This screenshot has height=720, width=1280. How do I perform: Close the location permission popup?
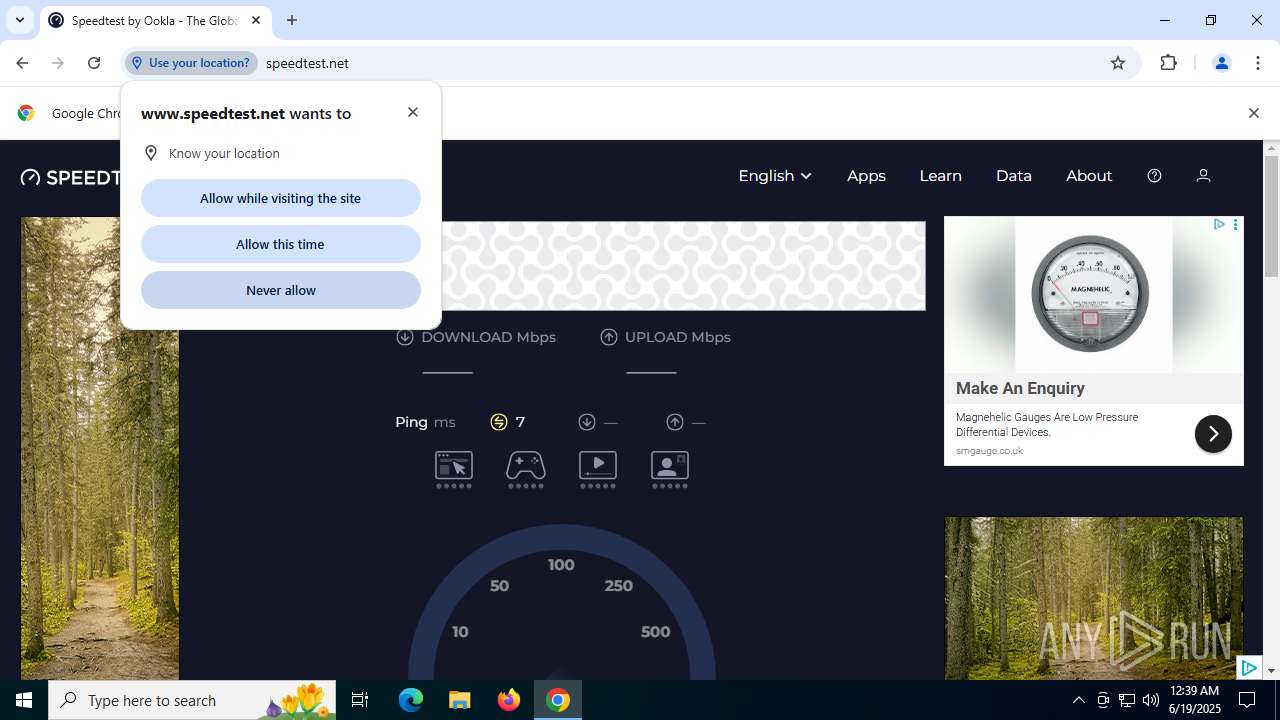tap(413, 112)
